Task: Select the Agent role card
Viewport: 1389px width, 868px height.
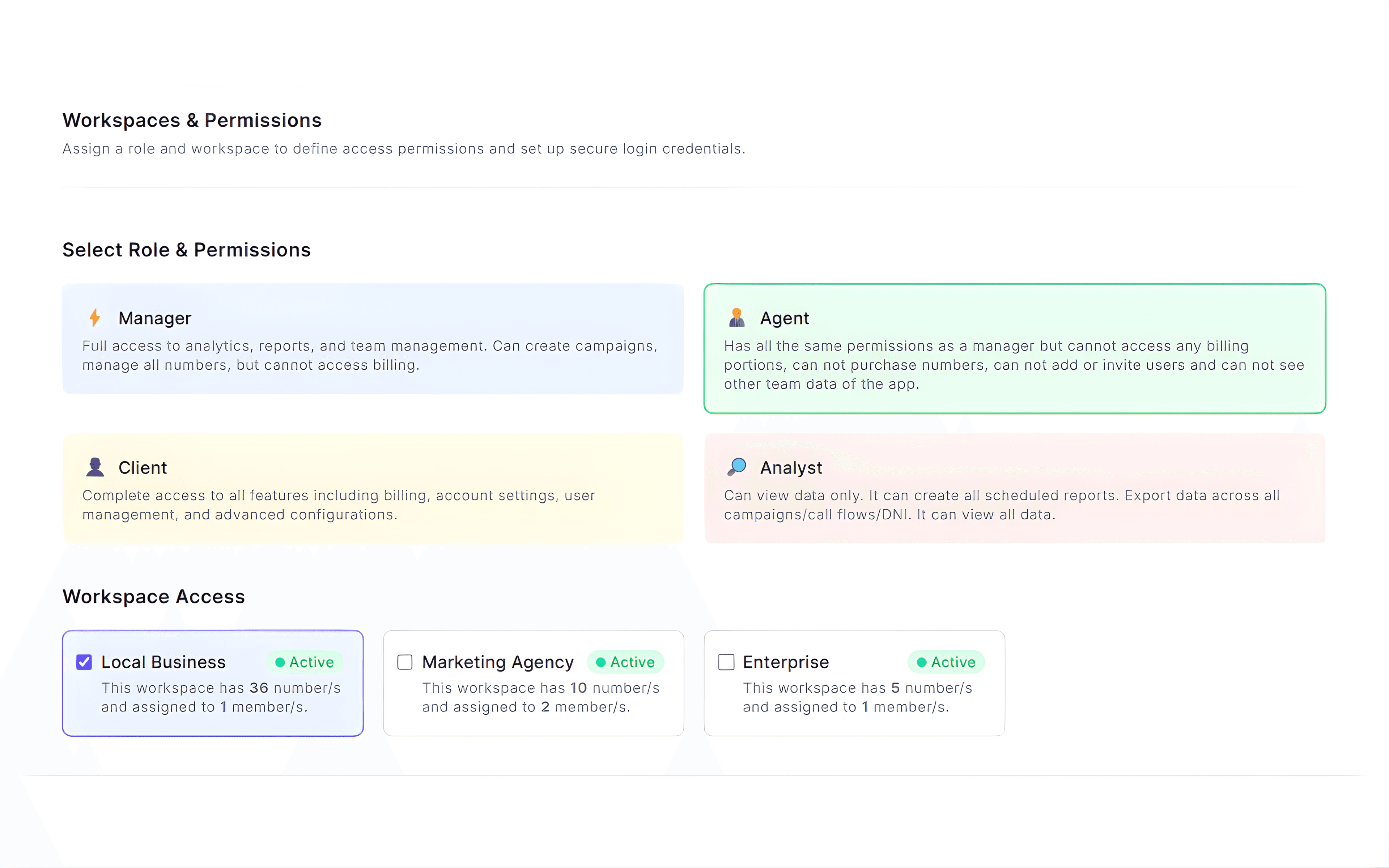Action: point(1015,348)
